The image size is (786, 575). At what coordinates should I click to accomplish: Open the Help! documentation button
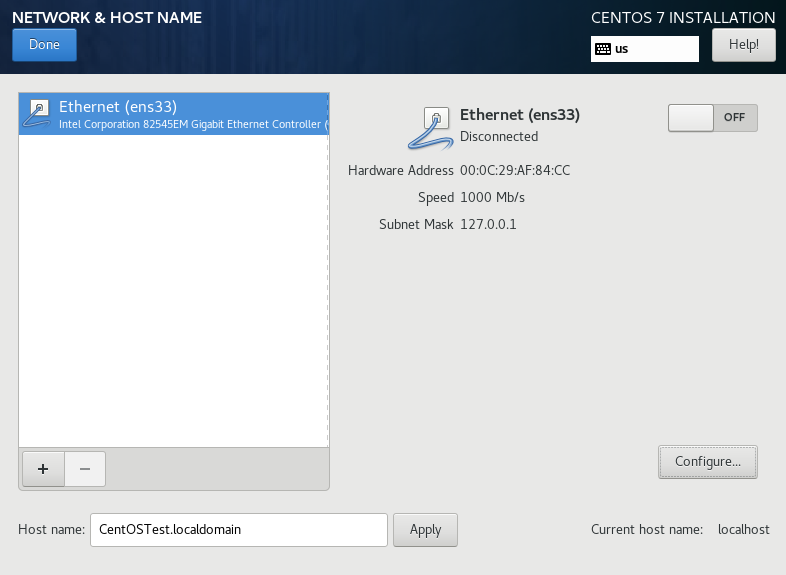[x=743, y=45]
